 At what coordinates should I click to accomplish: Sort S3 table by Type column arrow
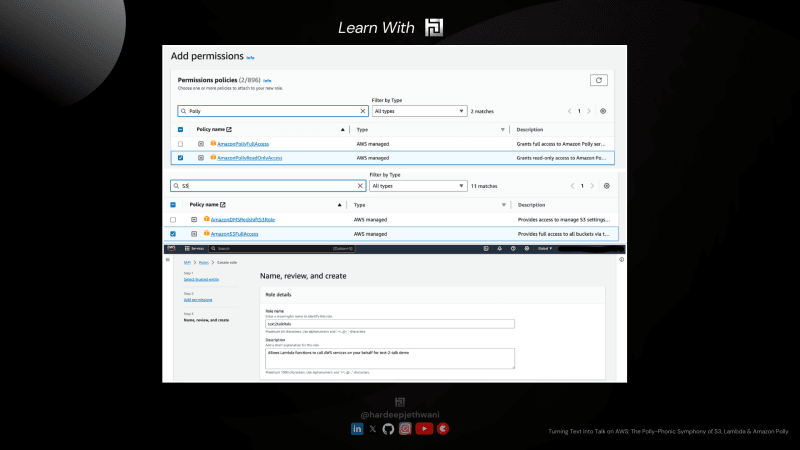[x=504, y=205]
